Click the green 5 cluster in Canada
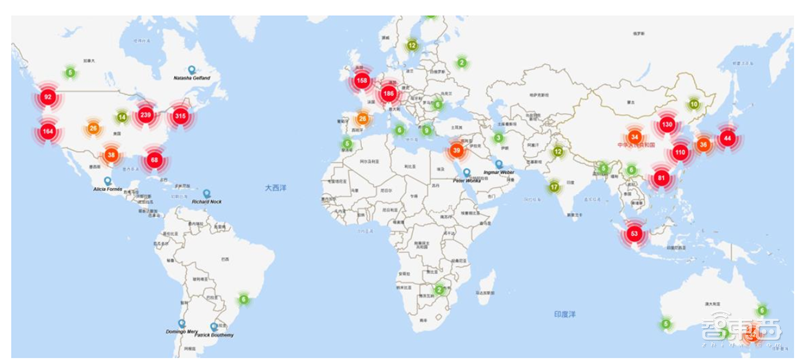 (x=70, y=72)
